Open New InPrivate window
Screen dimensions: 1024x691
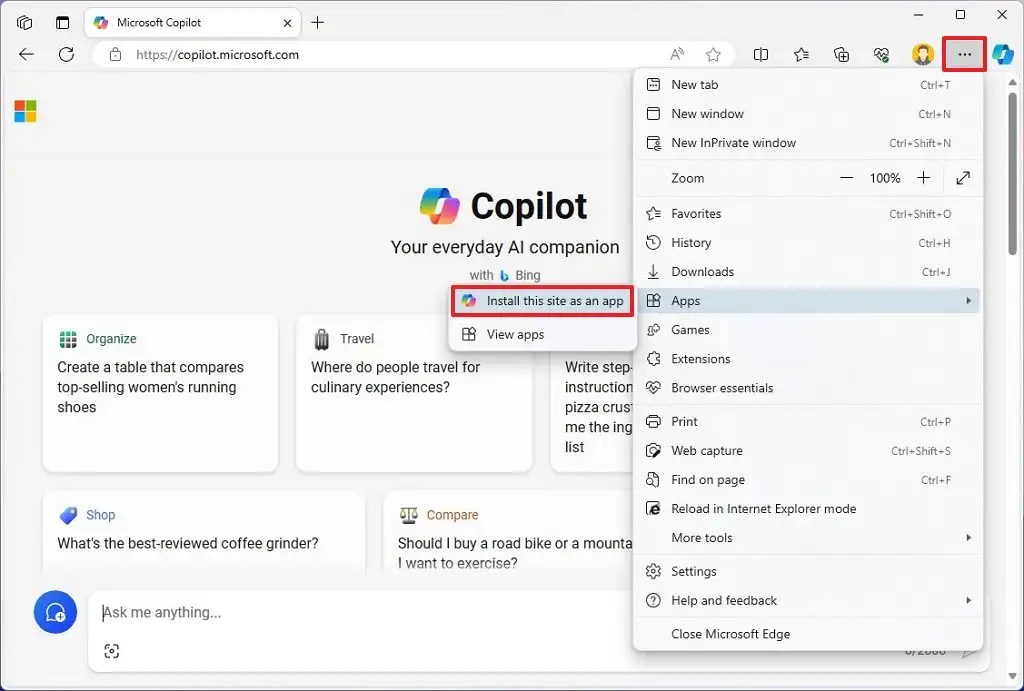(x=732, y=142)
